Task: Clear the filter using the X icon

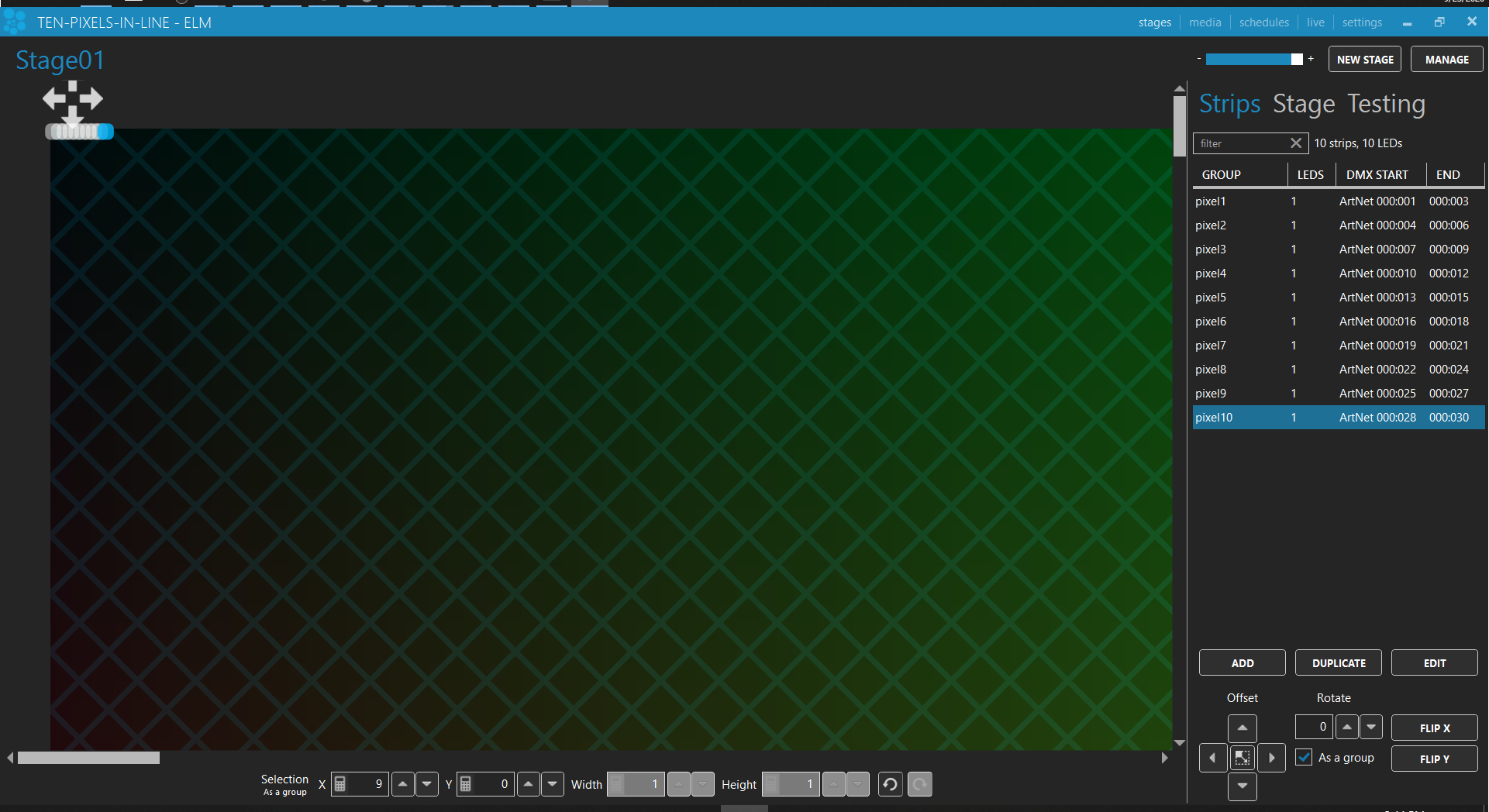Action: [x=1296, y=143]
